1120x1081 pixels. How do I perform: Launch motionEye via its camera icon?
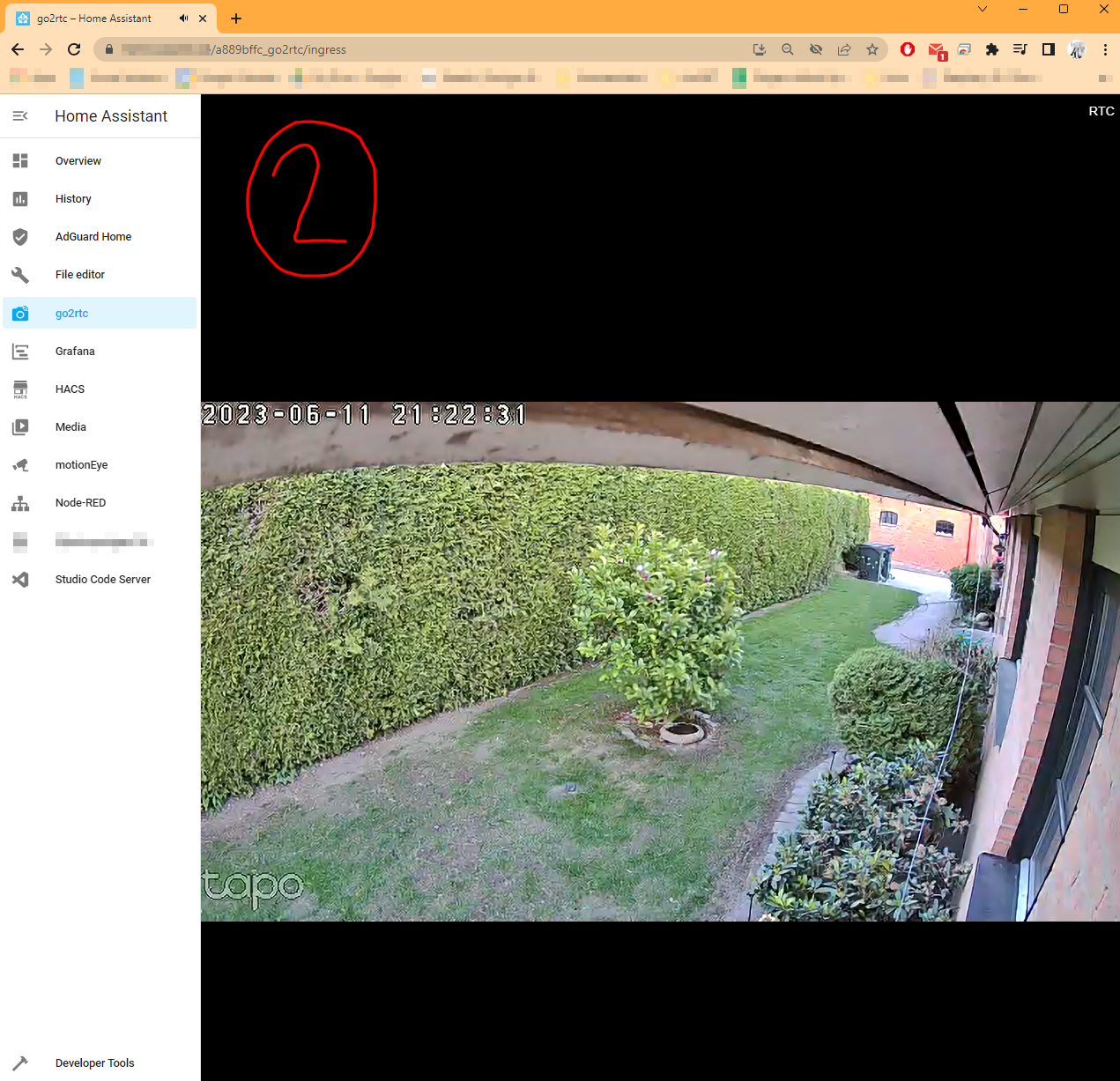[20, 464]
